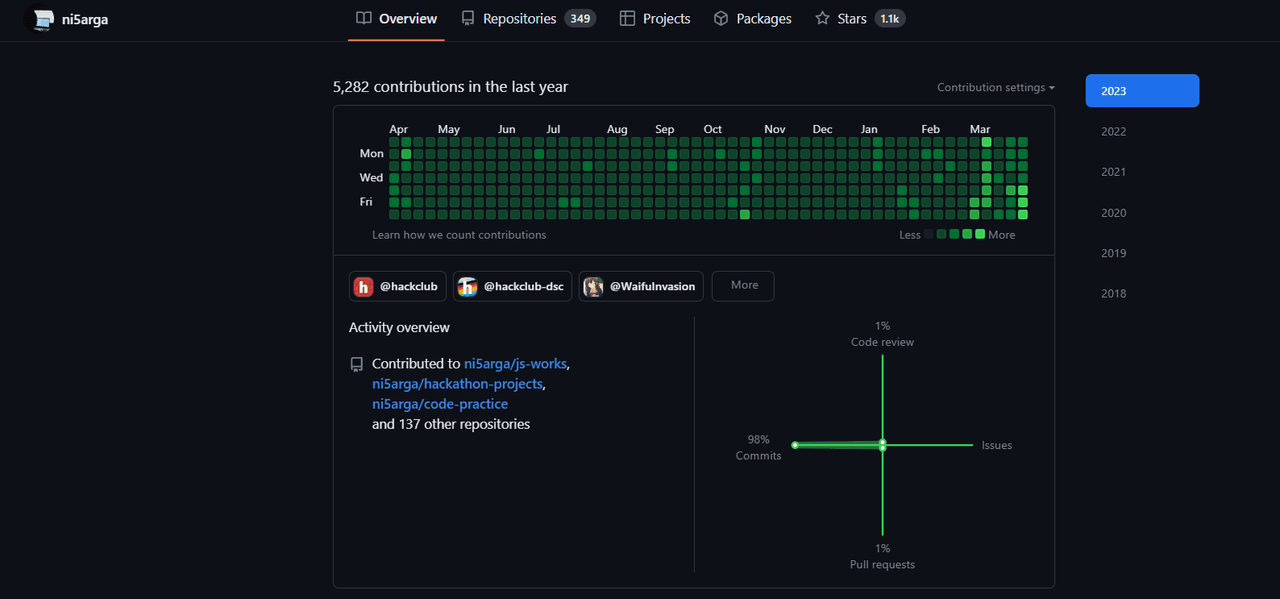Click the Commits point on activity chart

pos(795,445)
